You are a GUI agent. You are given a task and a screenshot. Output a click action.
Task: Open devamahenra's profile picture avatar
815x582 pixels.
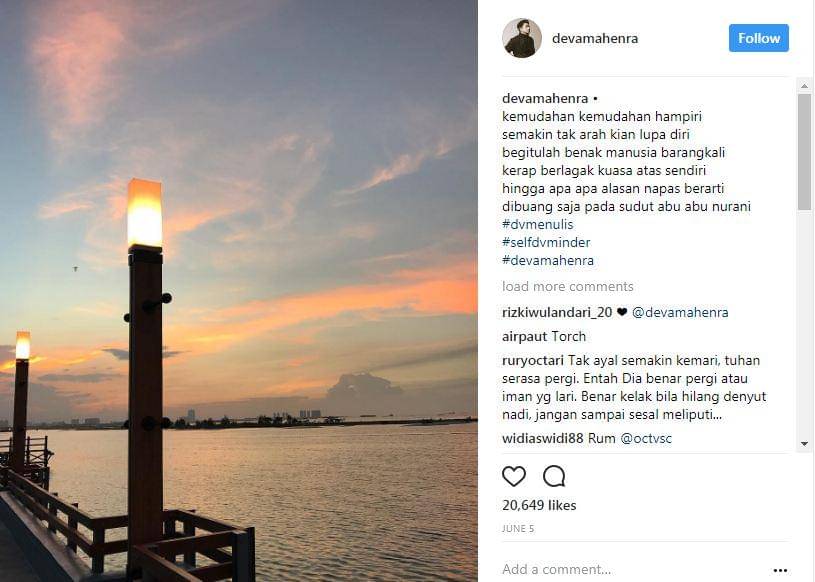522,38
